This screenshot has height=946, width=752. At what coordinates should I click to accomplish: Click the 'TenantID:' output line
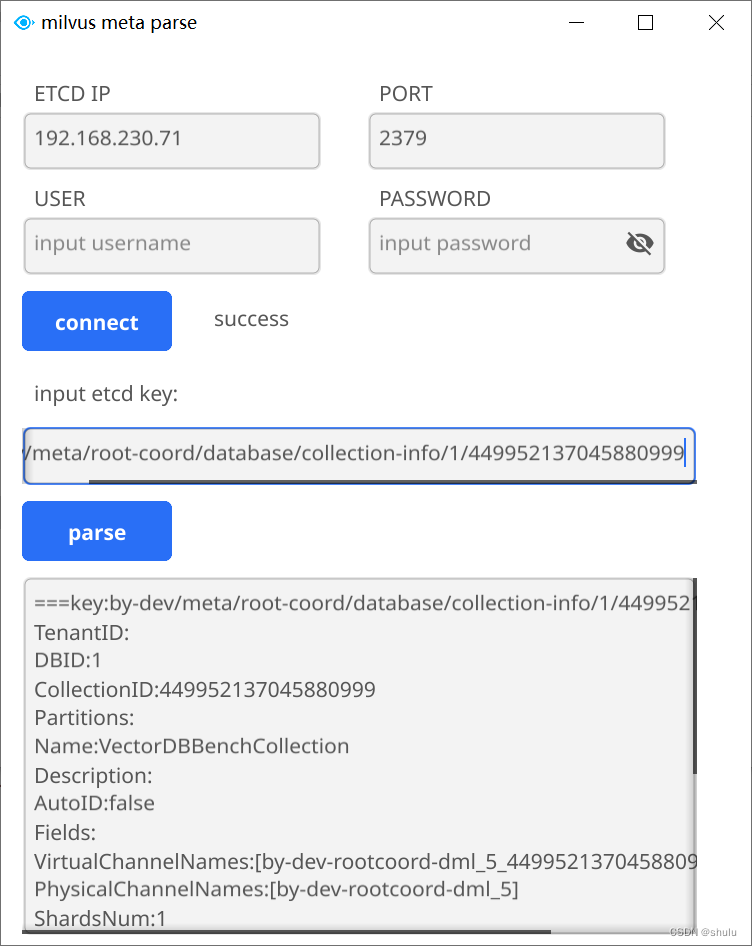(x=81, y=632)
